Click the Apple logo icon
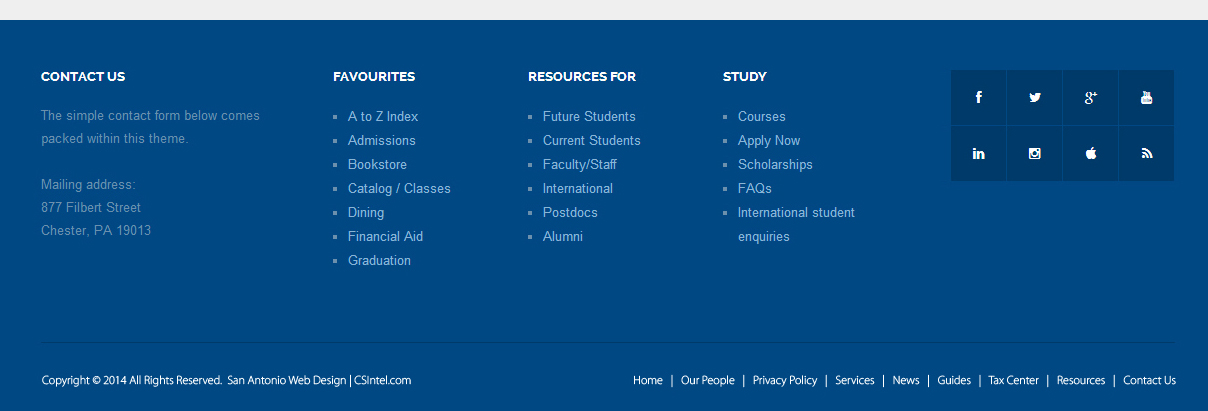 (x=1090, y=153)
